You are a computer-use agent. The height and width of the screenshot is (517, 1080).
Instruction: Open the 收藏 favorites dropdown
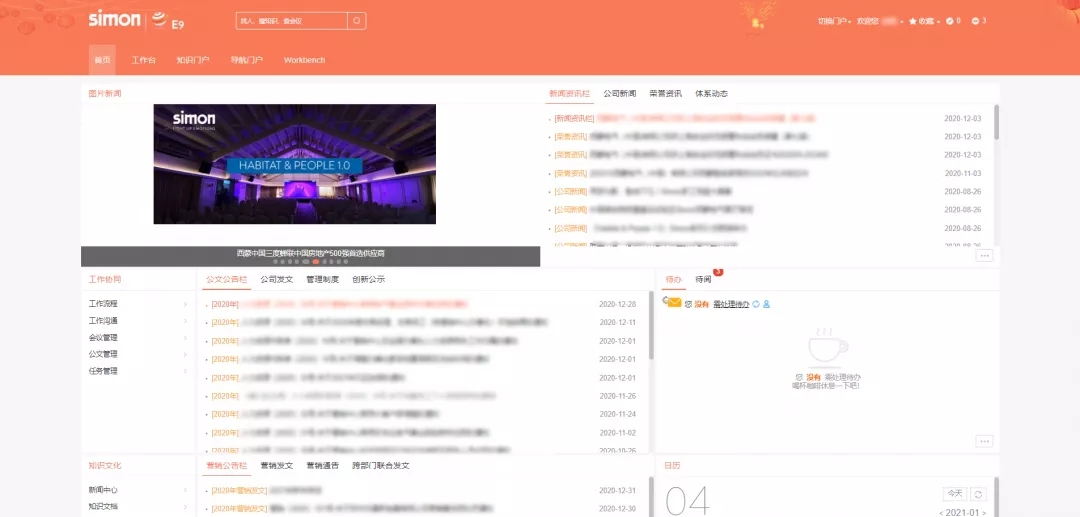coord(924,21)
